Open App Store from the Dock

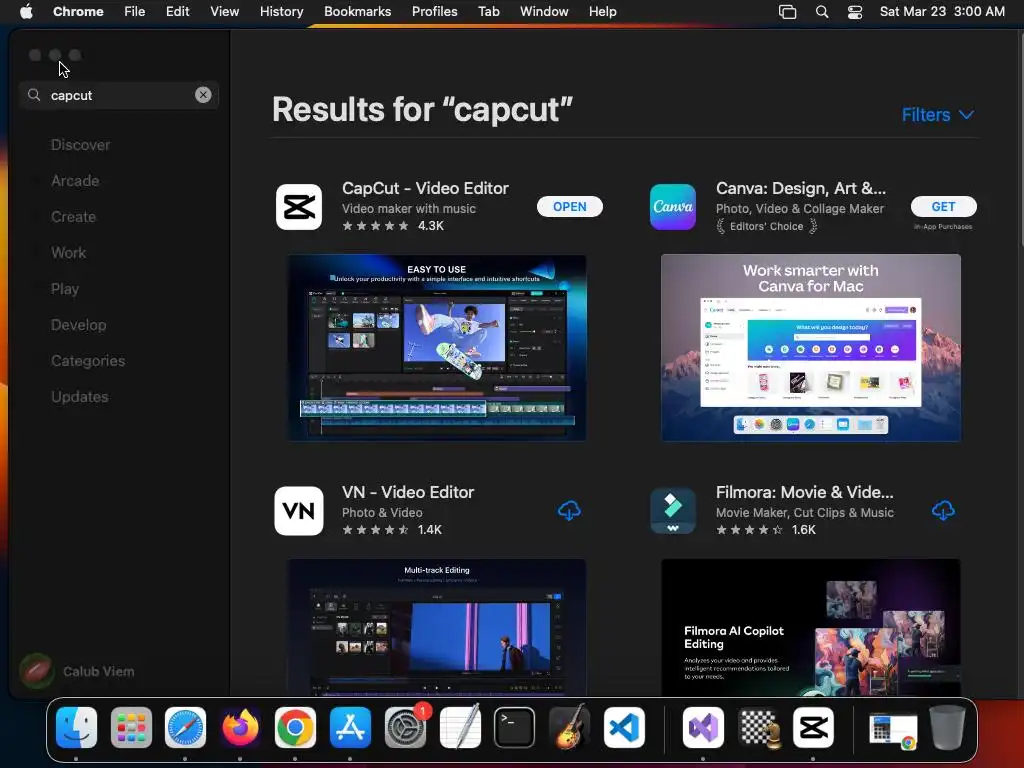(350, 728)
